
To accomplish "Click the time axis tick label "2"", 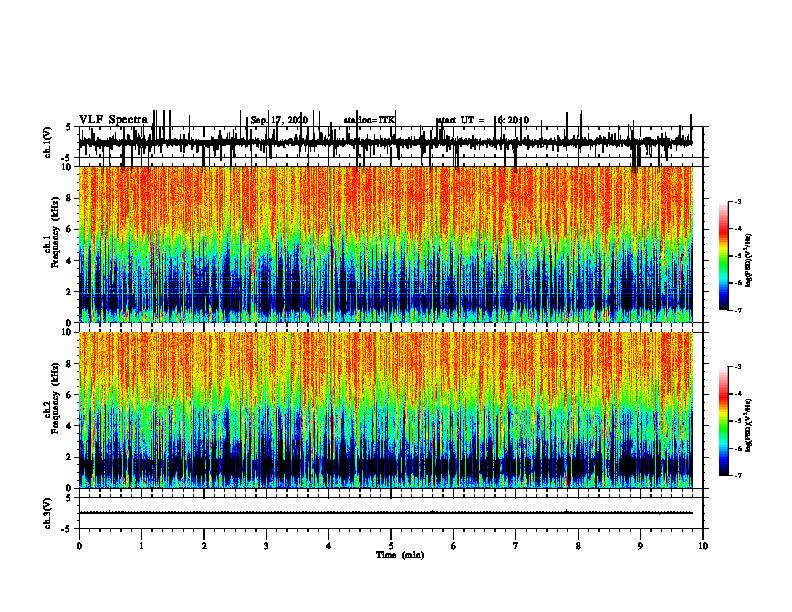I will (x=204, y=546).
